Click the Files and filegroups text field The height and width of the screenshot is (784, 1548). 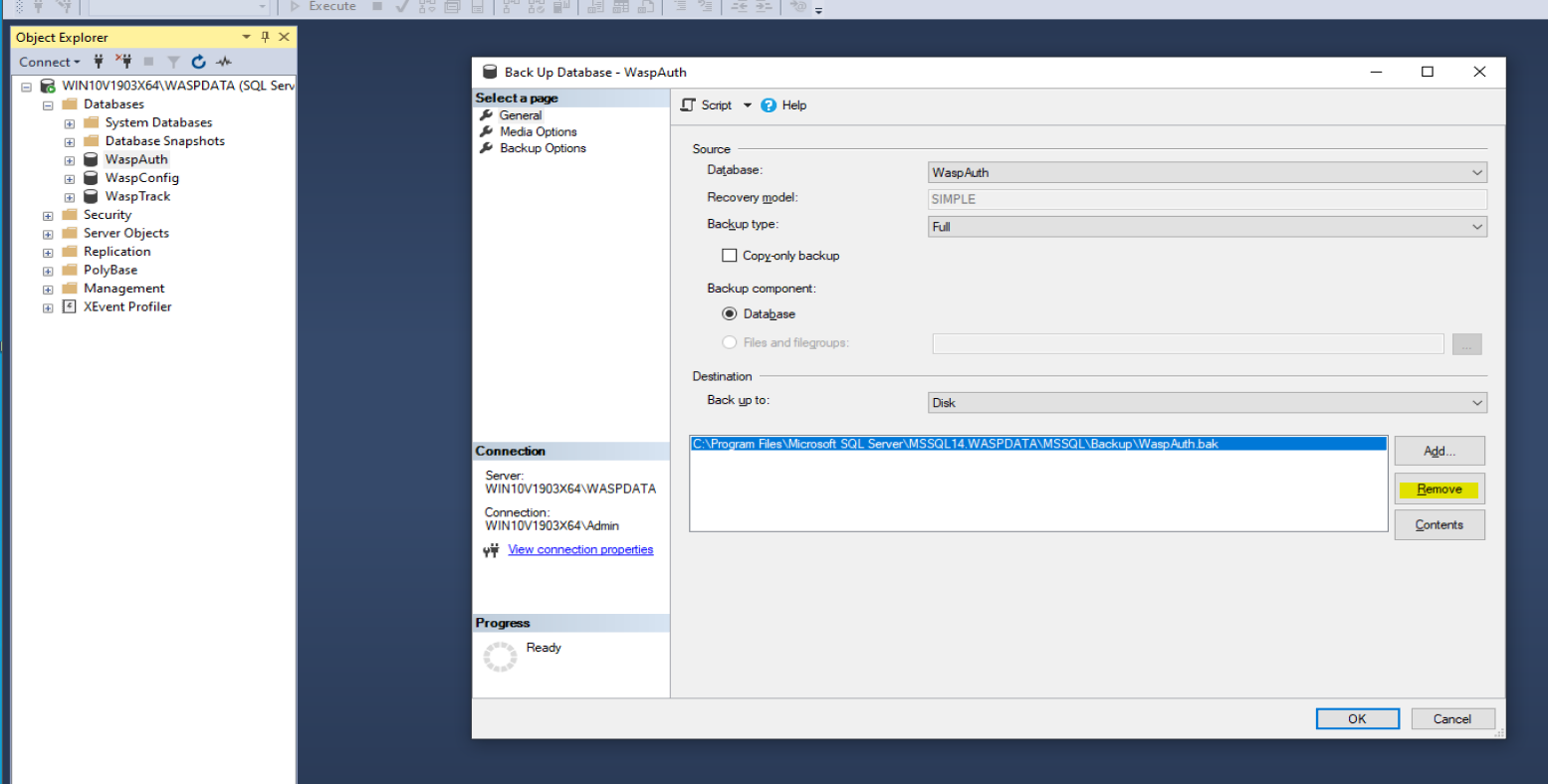(1188, 344)
